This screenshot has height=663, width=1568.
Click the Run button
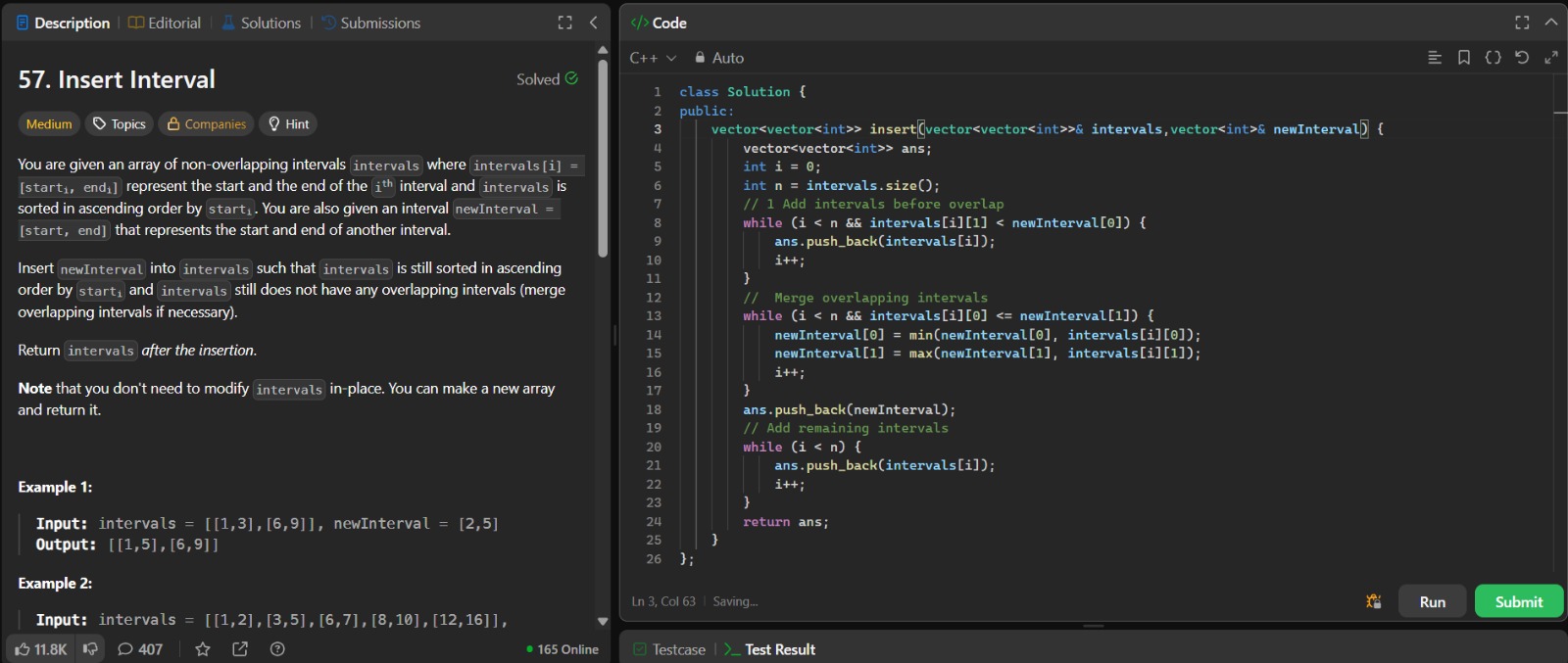tap(1432, 601)
